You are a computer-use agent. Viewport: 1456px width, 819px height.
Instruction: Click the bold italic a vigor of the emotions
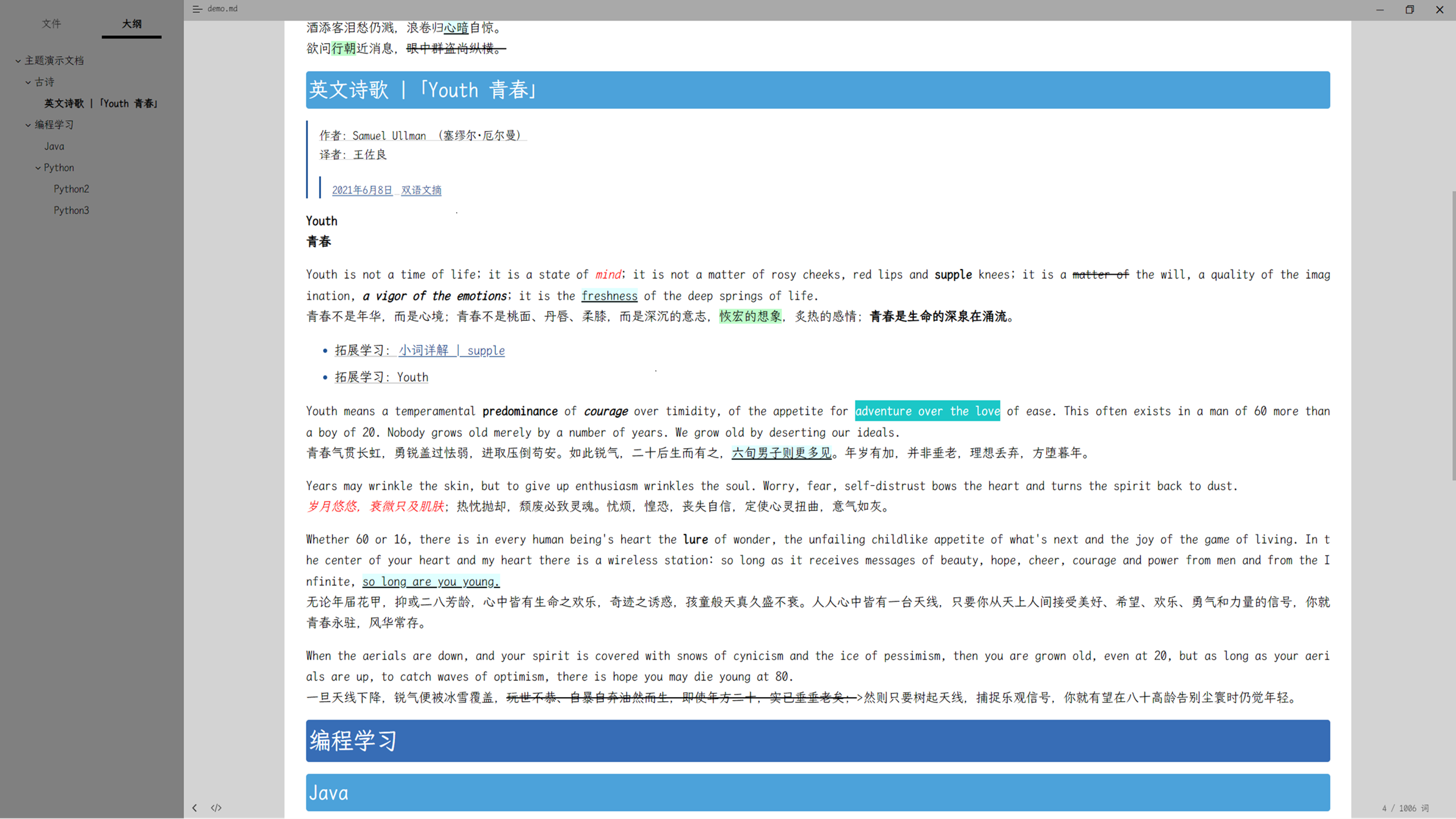(x=435, y=296)
